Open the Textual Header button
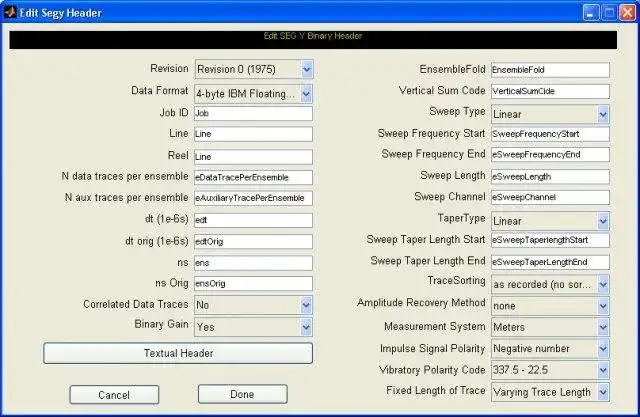Screen dimensions: 640x417 (x=178, y=353)
